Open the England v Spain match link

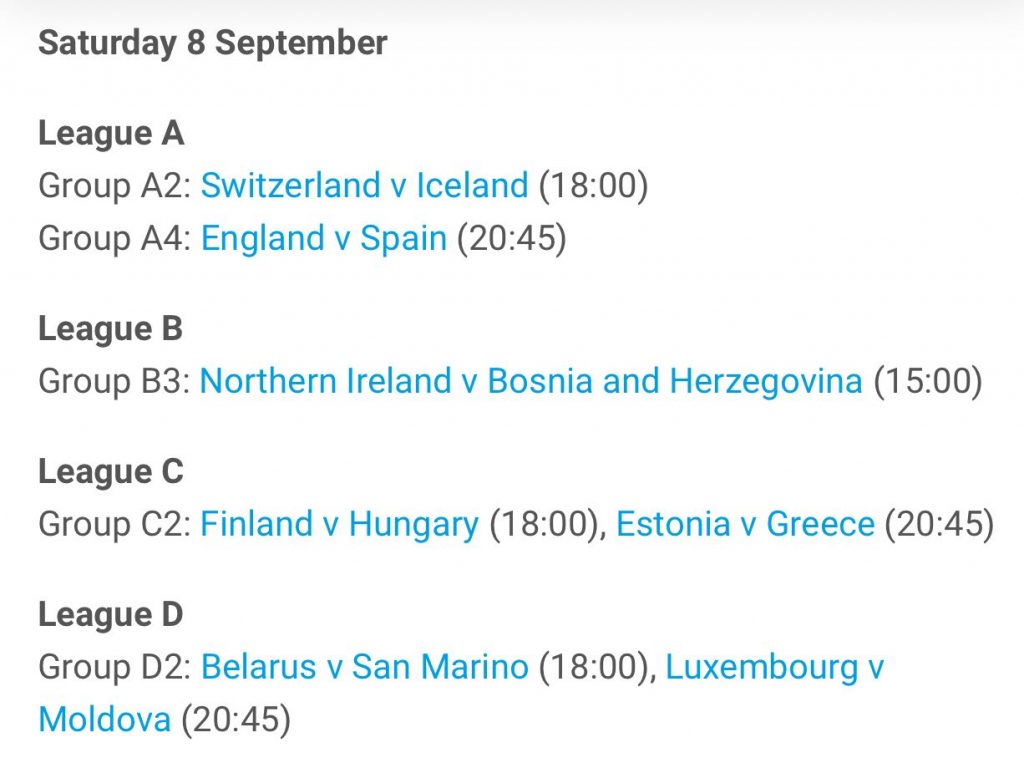pyautogui.click(x=324, y=237)
